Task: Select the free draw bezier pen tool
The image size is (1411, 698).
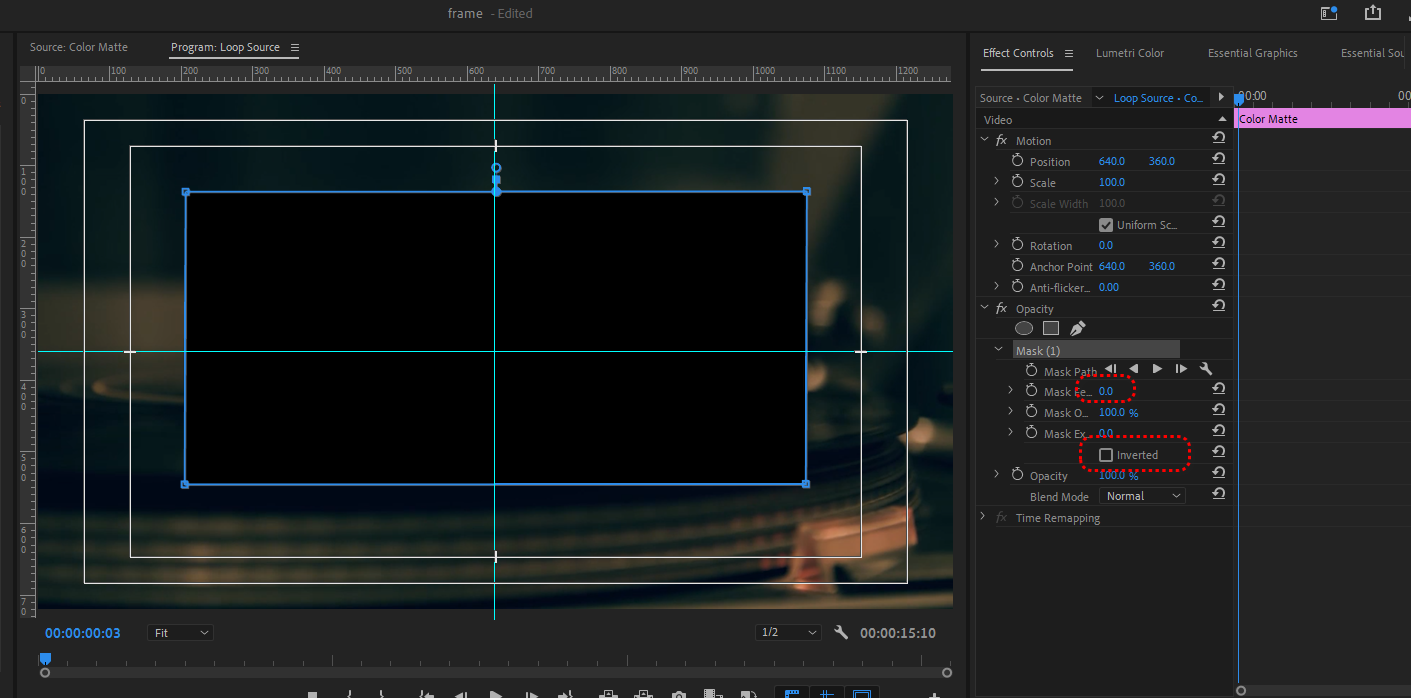Action: pyautogui.click(x=1077, y=328)
